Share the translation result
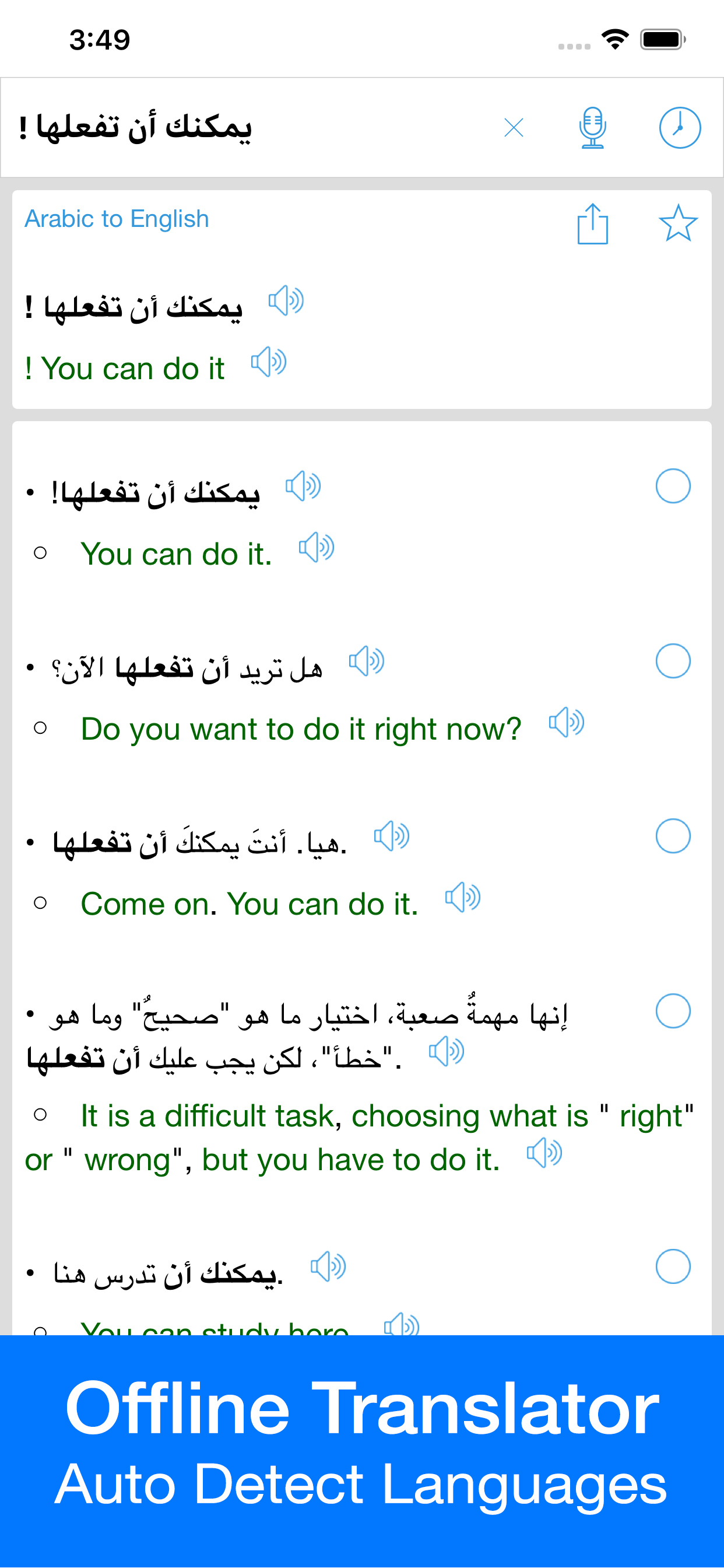The image size is (724, 1568). (592, 224)
